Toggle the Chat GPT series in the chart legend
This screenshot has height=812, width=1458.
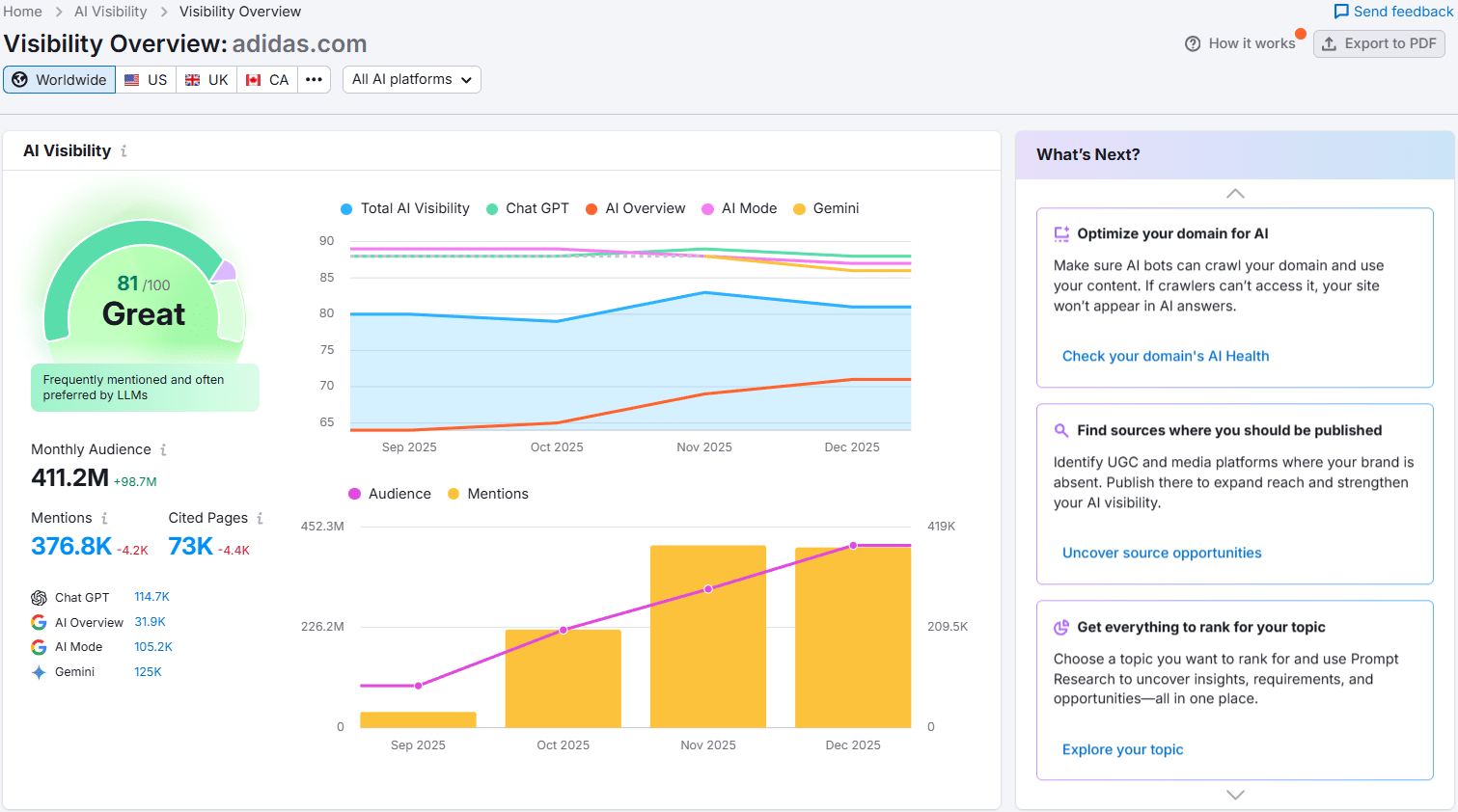tap(528, 208)
